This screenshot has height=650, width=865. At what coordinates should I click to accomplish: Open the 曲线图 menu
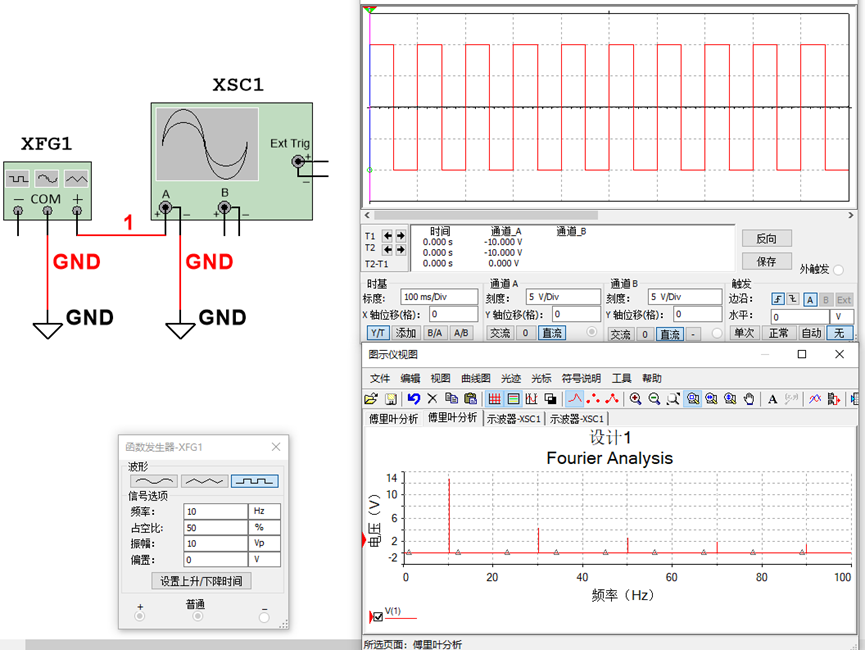pos(474,378)
